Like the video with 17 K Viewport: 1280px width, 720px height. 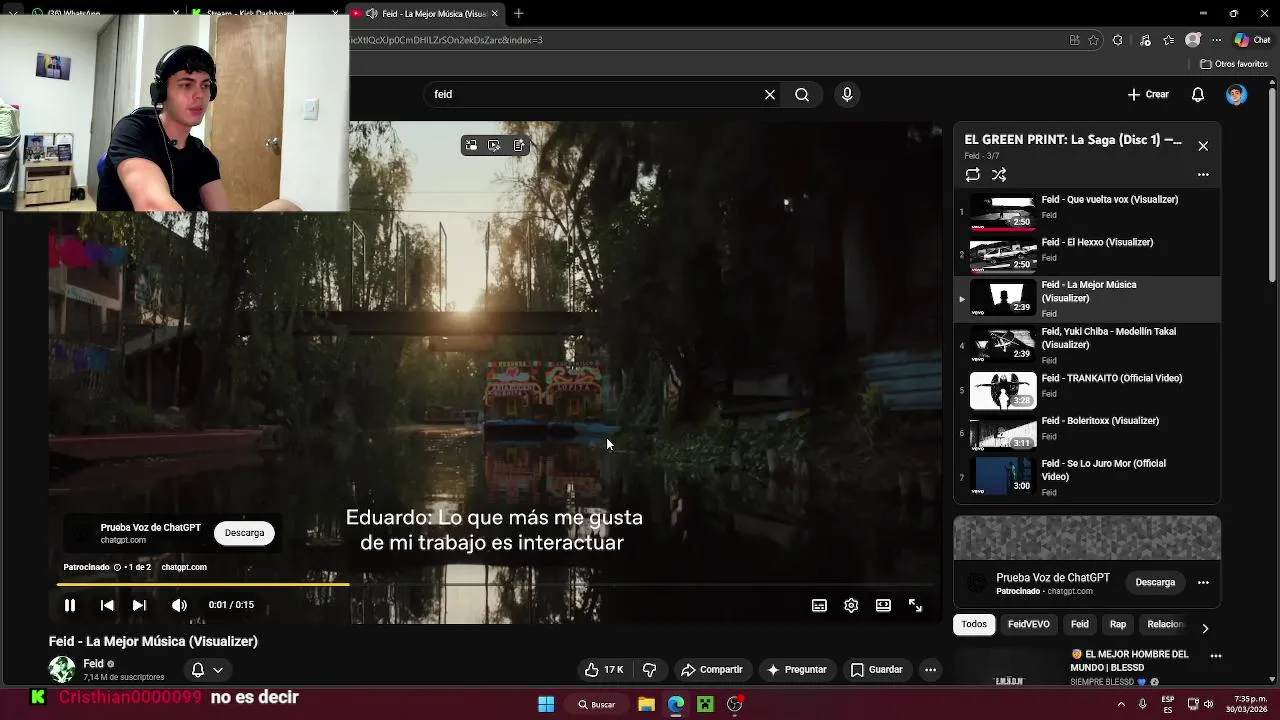tap(604, 670)
